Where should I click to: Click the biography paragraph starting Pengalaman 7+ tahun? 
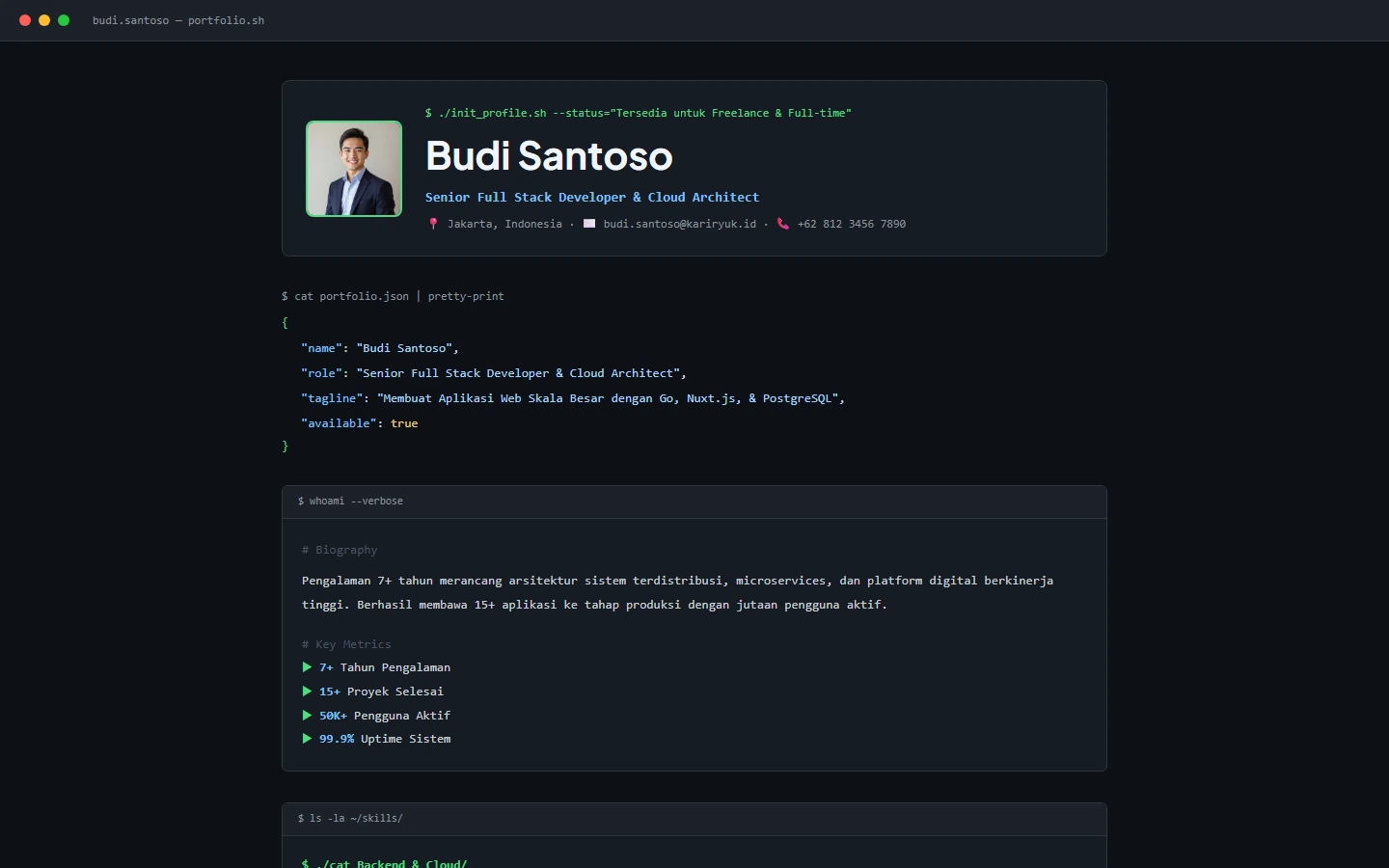(678, 592)
